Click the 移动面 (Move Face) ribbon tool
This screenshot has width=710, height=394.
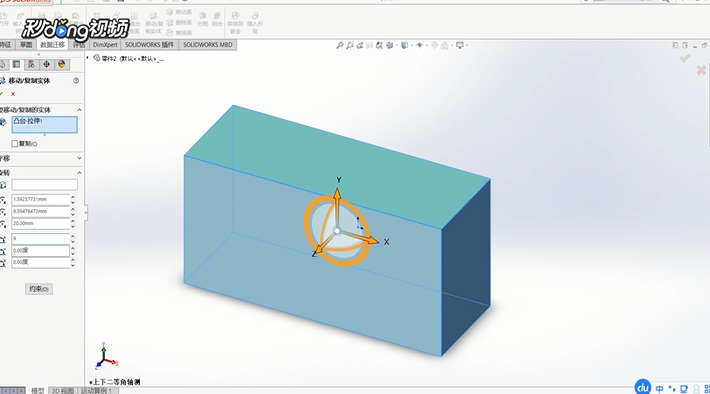point(179,12)
